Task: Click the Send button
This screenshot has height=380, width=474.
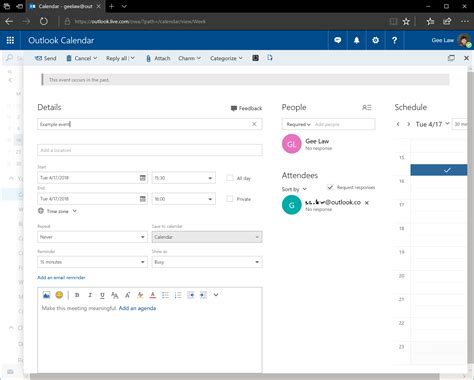Action: point(46,58)
